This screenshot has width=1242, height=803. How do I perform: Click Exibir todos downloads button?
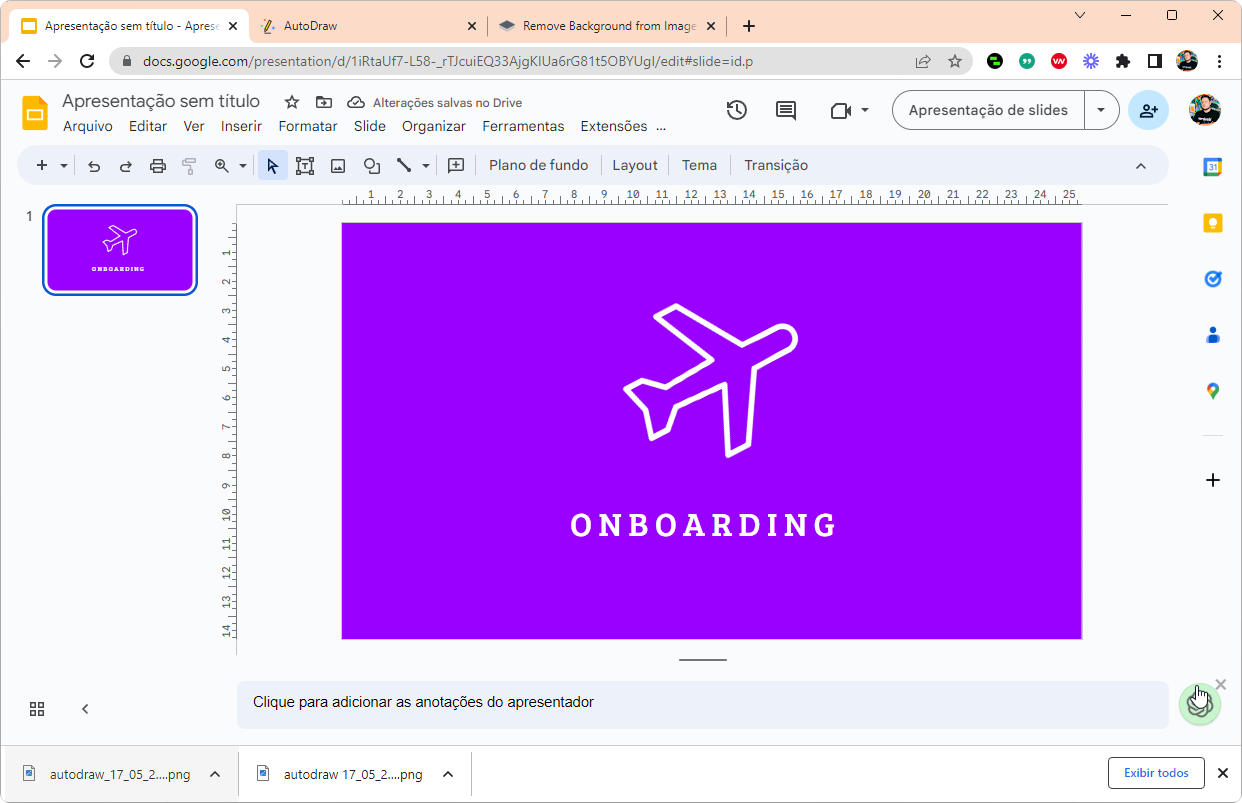(1156, 773)
